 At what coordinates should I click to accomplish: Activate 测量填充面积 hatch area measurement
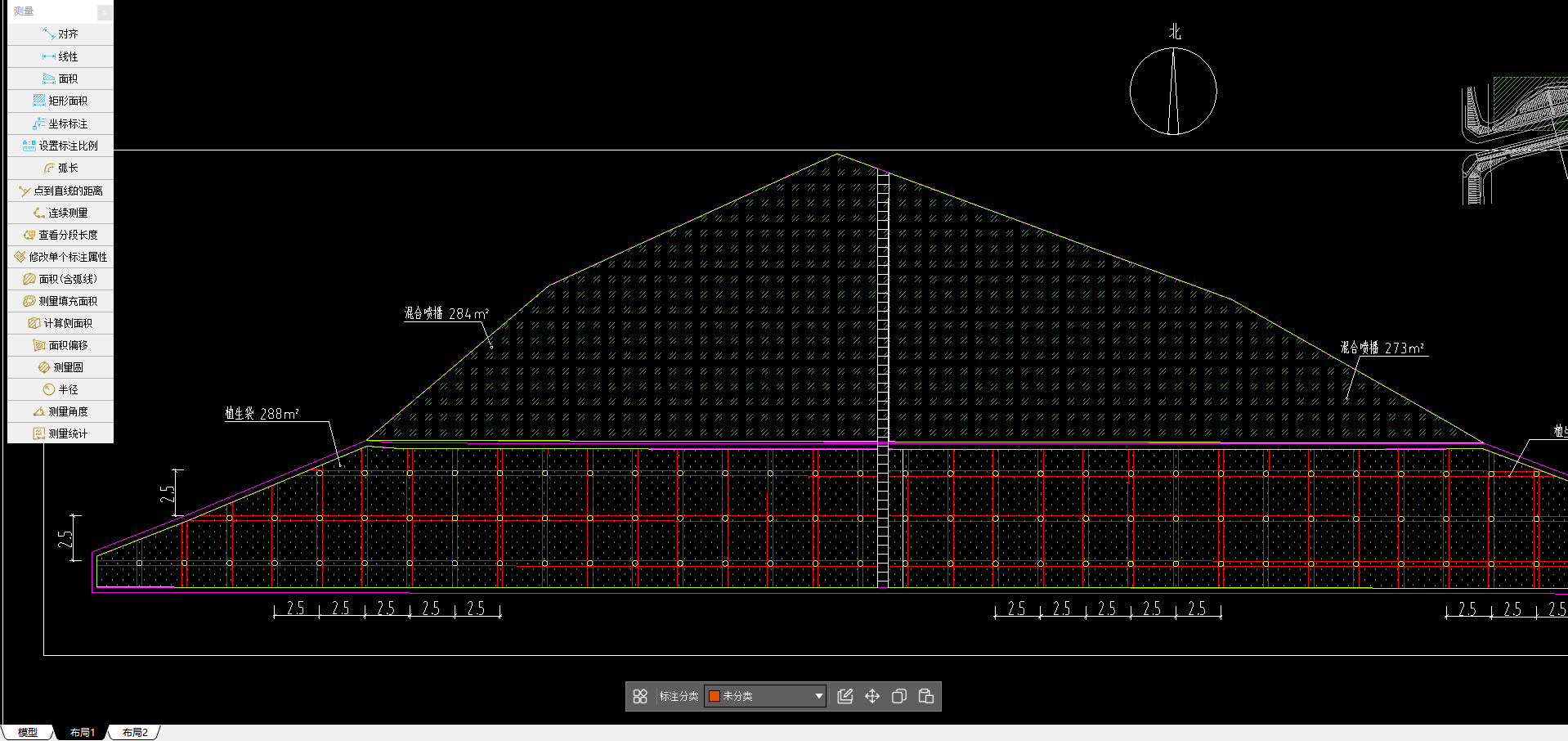click(60, 301)
